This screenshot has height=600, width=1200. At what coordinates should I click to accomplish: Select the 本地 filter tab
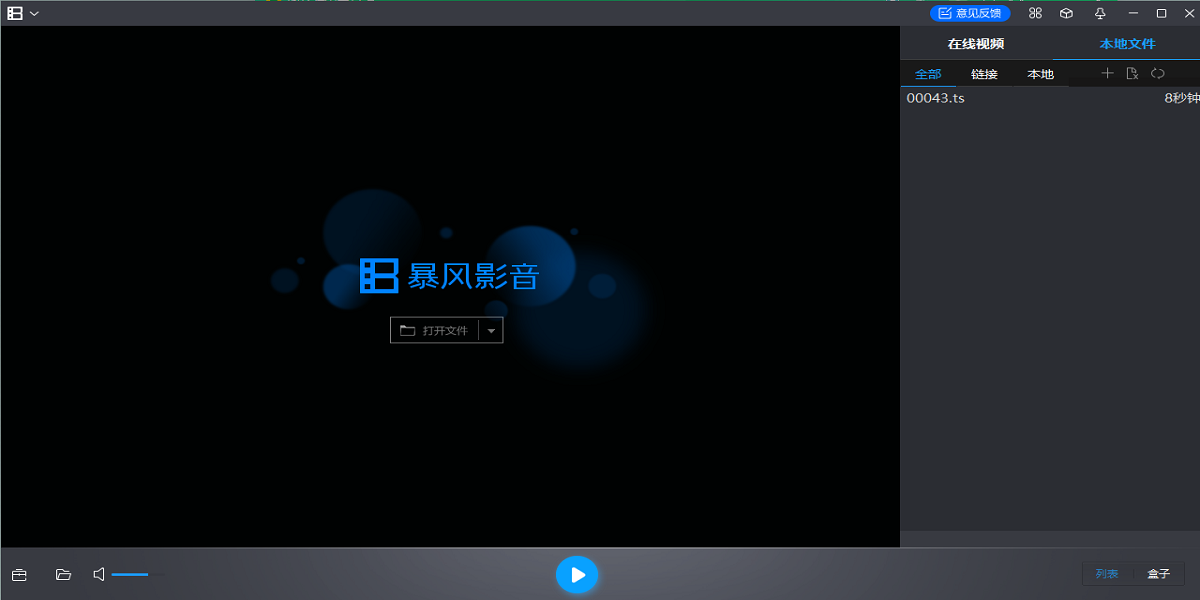click(x=1039, y=73)
